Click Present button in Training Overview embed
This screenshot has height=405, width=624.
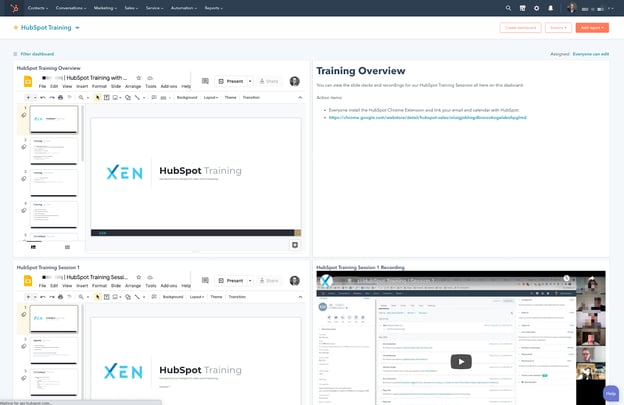[231, 81]
